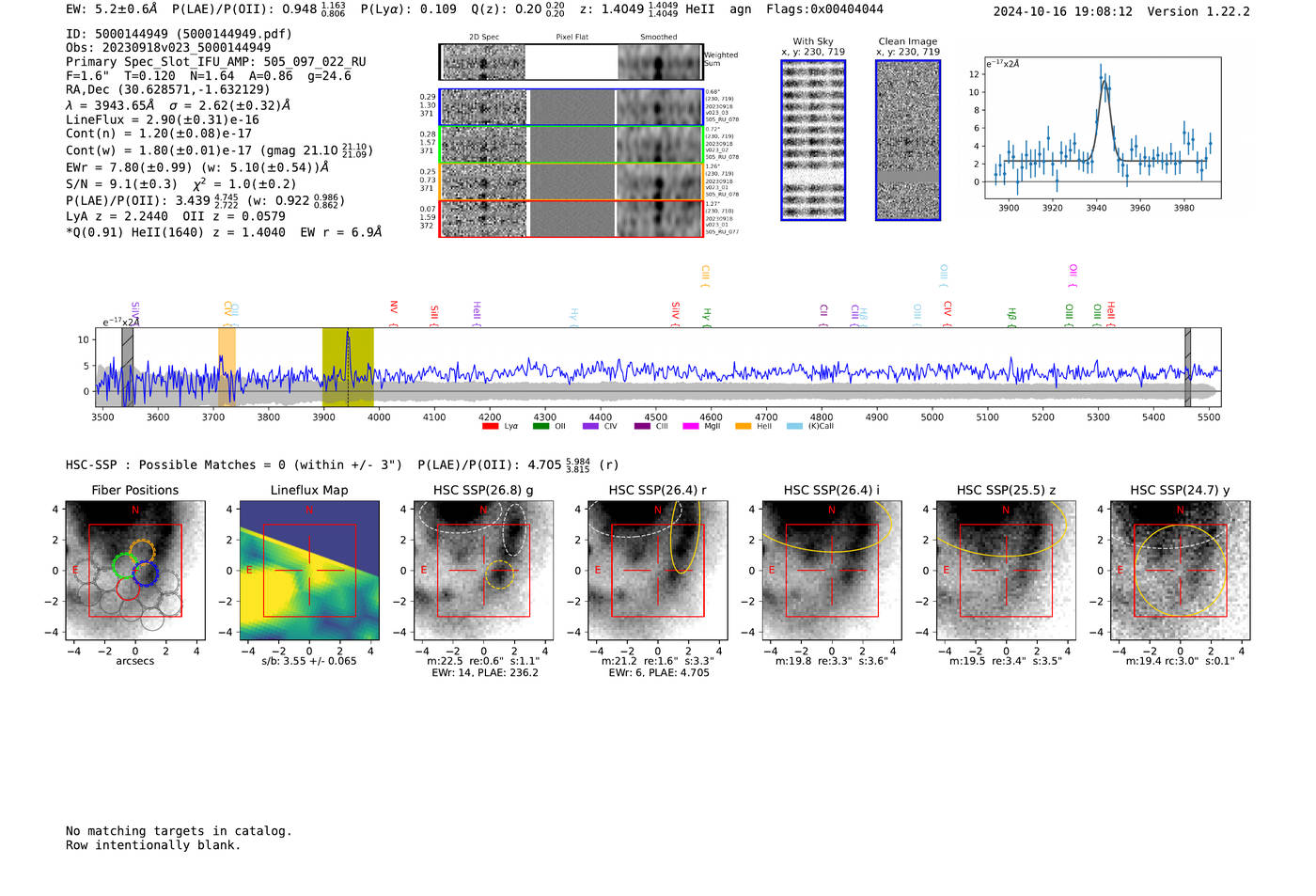1316x896 pixels.
Task: View the HSC SSP(25.5) z image
Action: (1006, 570)
